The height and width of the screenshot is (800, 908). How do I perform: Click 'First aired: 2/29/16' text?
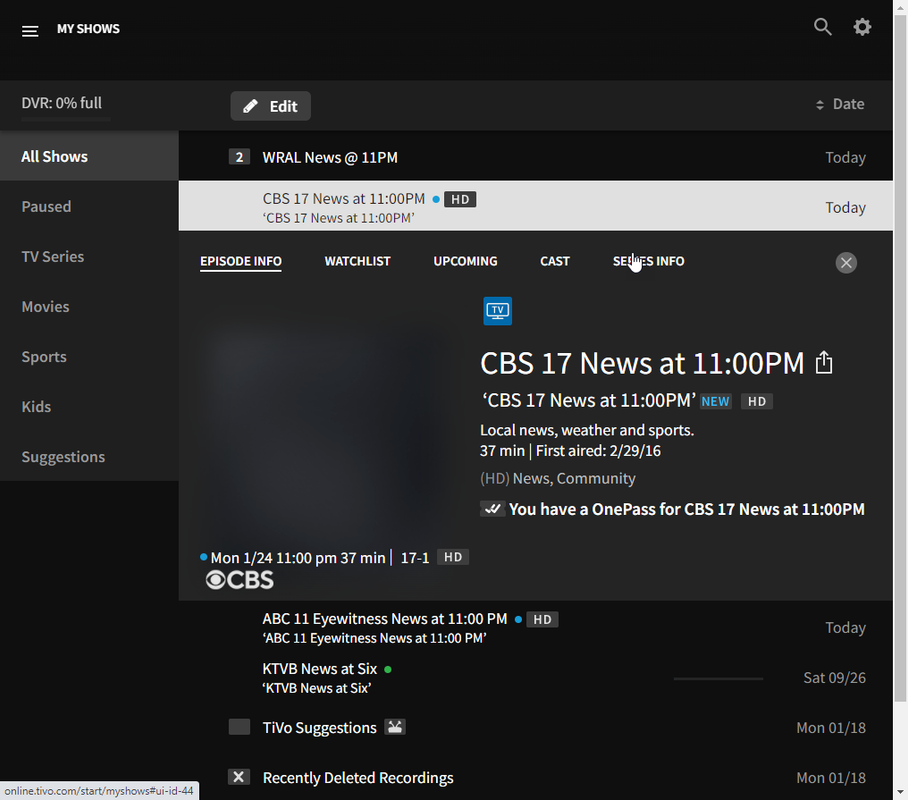[598, 451]
